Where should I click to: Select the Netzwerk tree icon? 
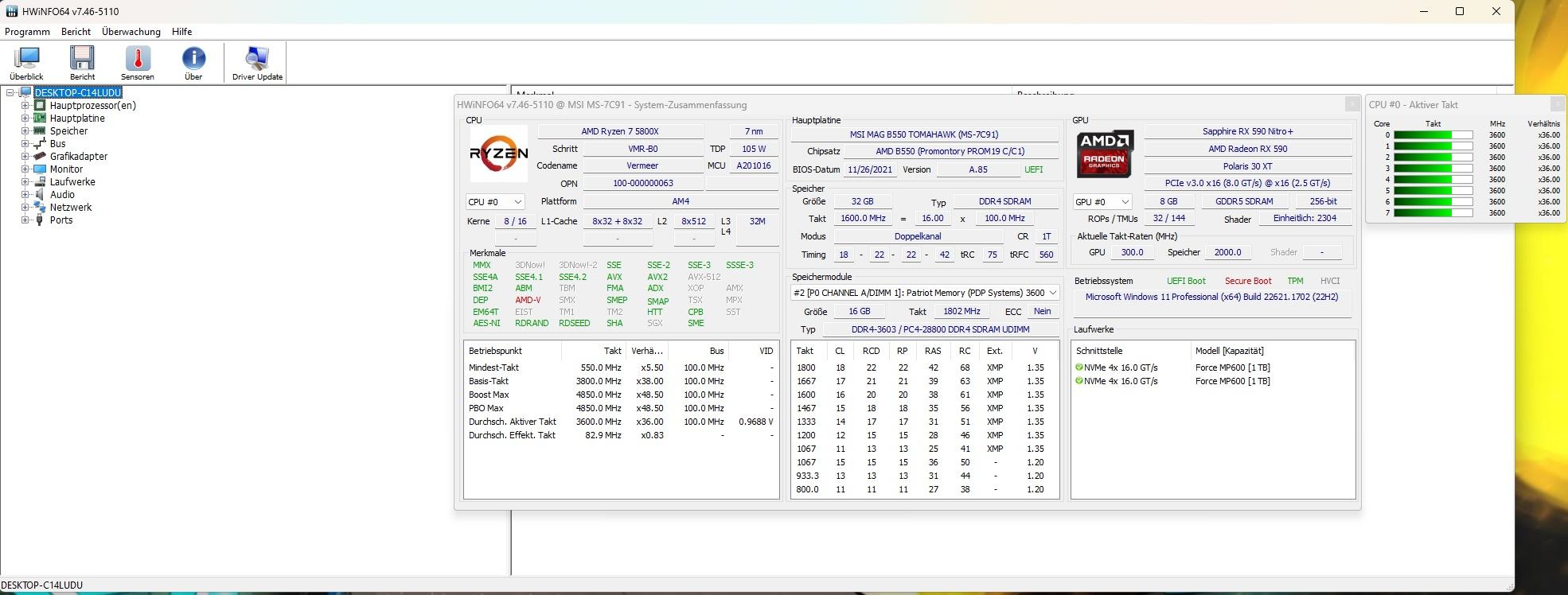click(40, 207)
